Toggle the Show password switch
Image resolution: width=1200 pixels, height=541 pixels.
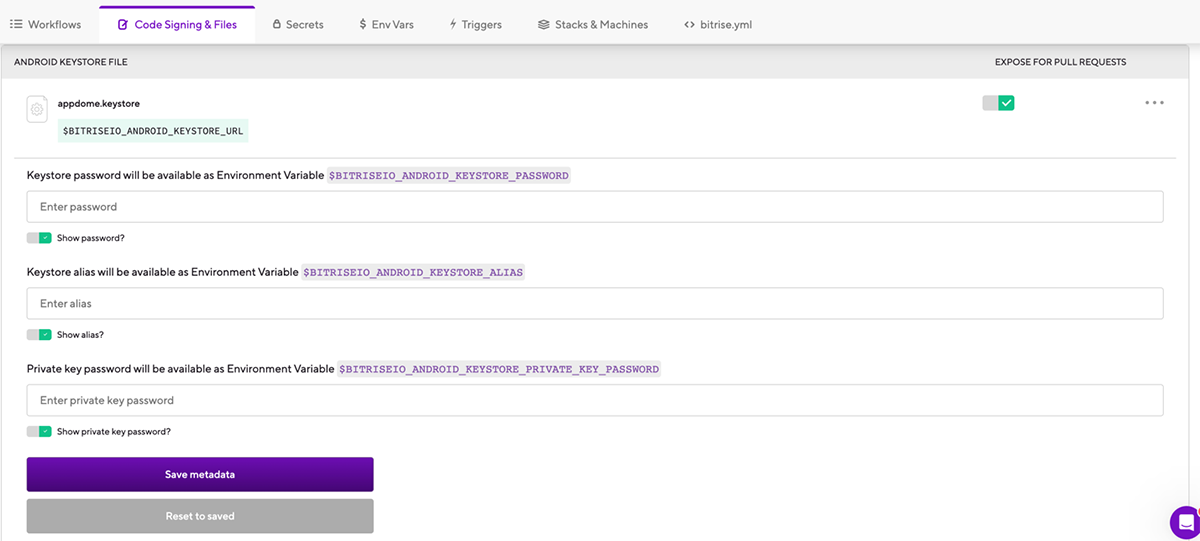point(39,238)
